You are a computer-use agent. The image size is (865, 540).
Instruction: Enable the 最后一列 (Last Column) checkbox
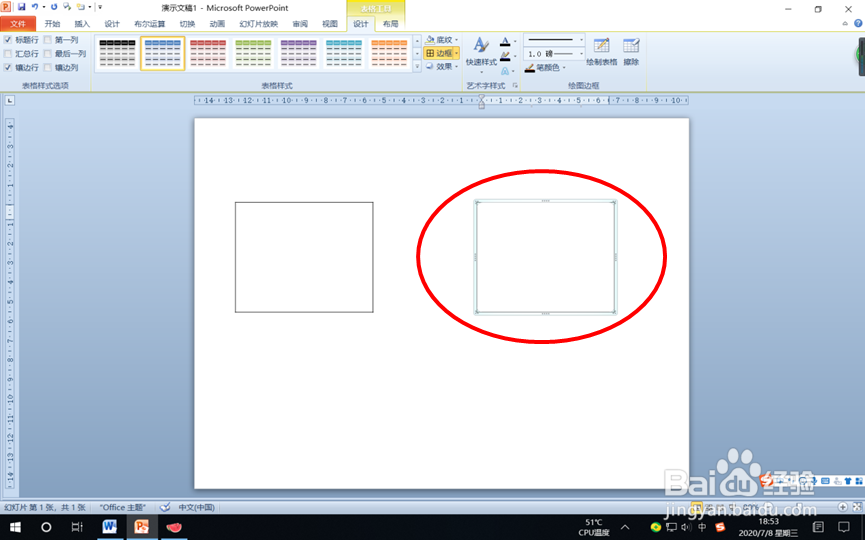pos(47,54)
